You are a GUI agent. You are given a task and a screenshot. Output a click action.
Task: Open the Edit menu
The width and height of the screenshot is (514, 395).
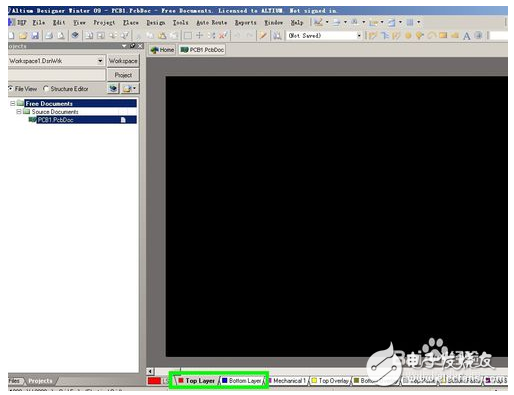(x=59, y=23)
